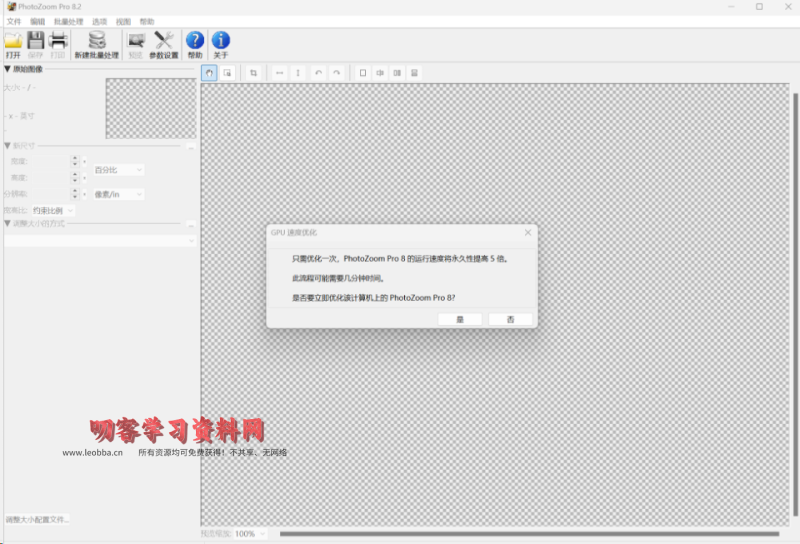
Task: Open the 像素/in resolution unit dropdown
Action: 118,194
